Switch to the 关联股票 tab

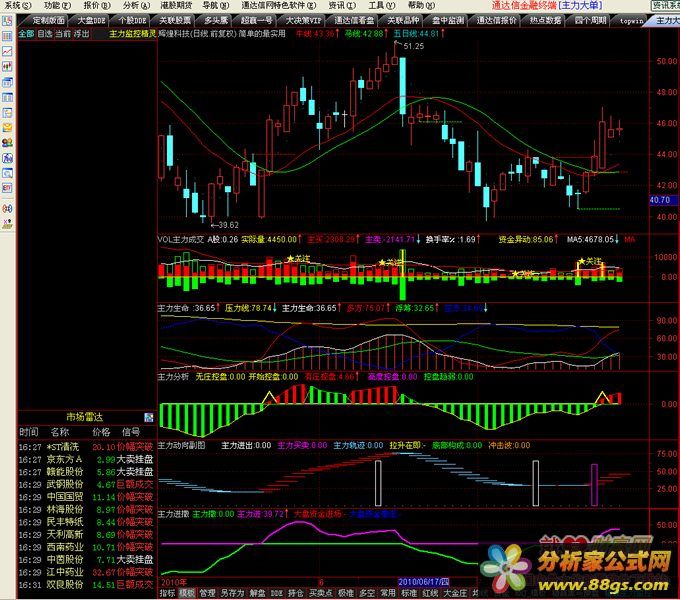(x=175, y=20)
